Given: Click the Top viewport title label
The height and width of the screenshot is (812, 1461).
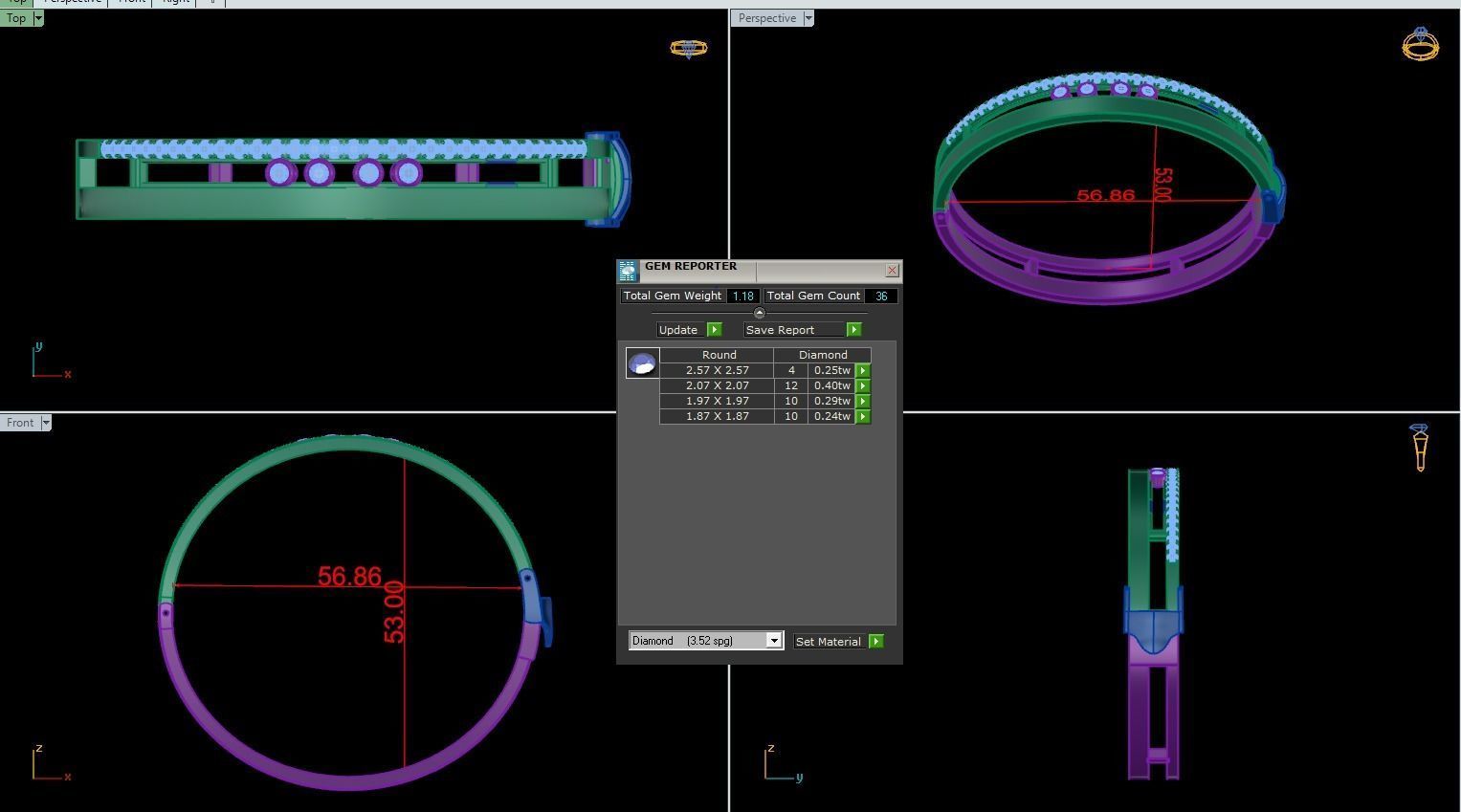Looking at the screenshot, I should pyautogui.click(x=16, y=18).
